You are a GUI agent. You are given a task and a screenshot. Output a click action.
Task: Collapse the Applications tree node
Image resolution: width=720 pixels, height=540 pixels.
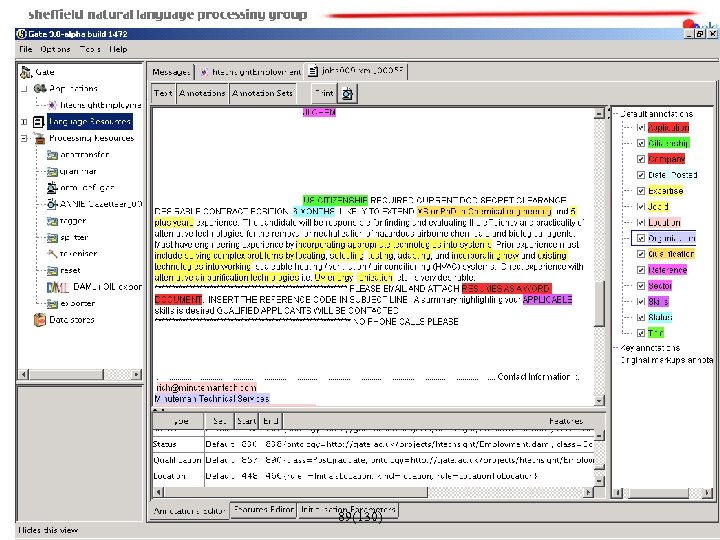[24, 89]
